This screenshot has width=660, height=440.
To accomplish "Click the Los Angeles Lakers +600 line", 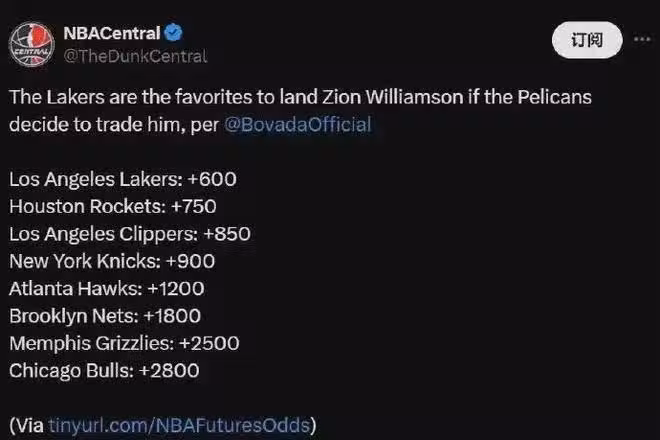I will click(x=123, y=180).
